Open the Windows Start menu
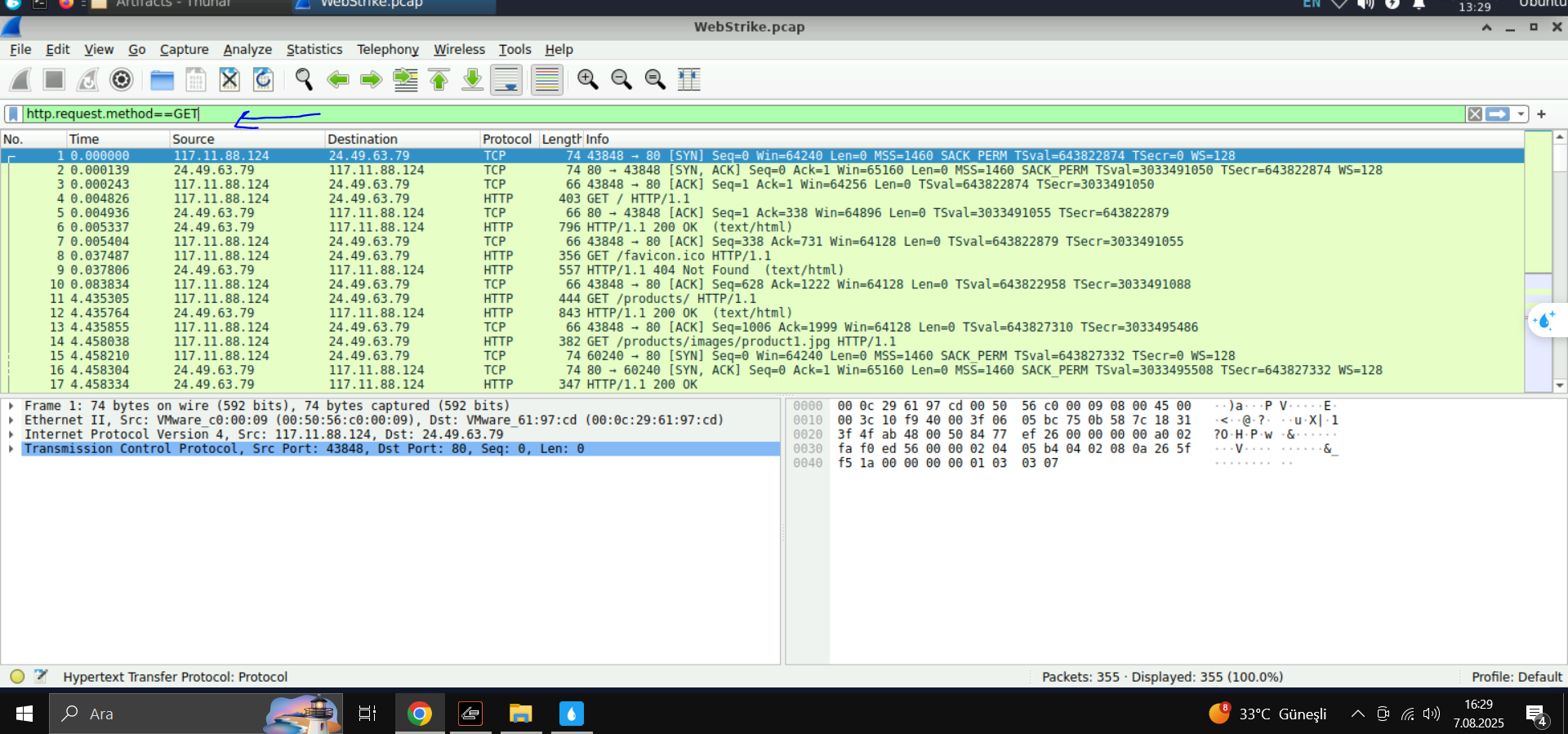 (24, 714)
